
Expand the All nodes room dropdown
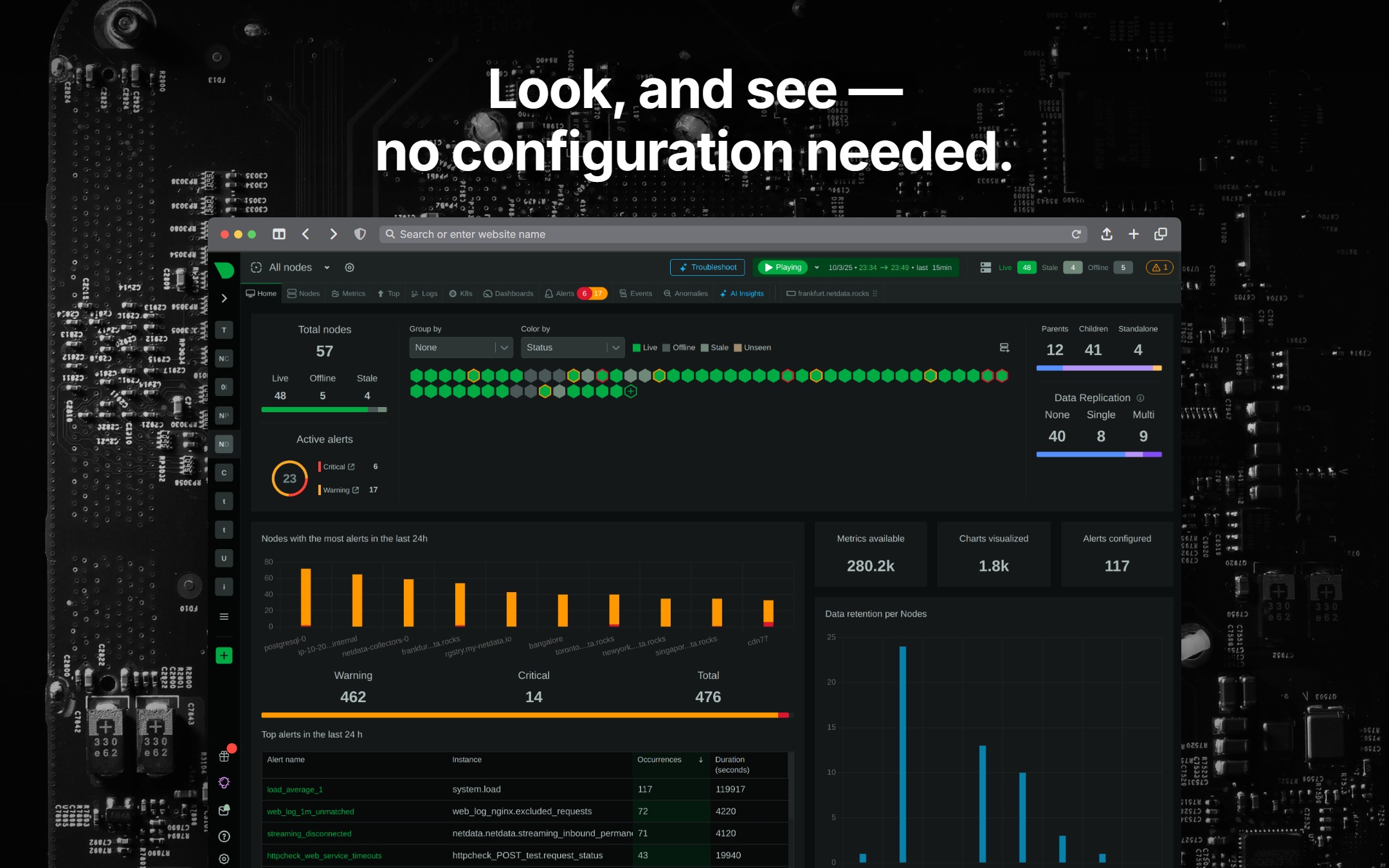click(327, 267)
